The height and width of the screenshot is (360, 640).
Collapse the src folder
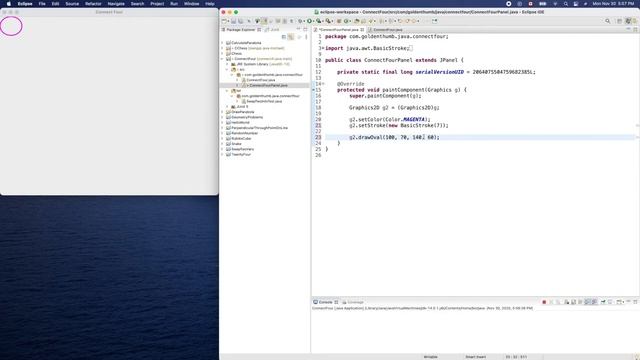click(228, 69)
